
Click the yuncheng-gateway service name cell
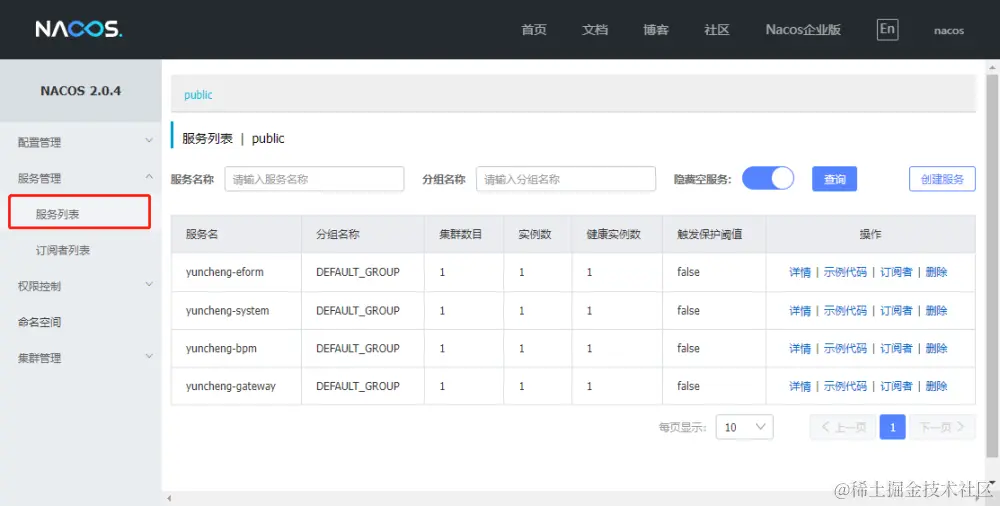click(x=237, y=386)
